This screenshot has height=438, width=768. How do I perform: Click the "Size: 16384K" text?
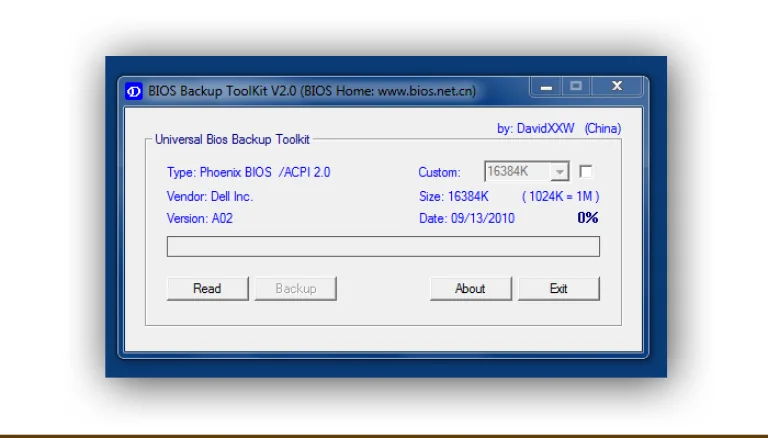coord(454,196)
